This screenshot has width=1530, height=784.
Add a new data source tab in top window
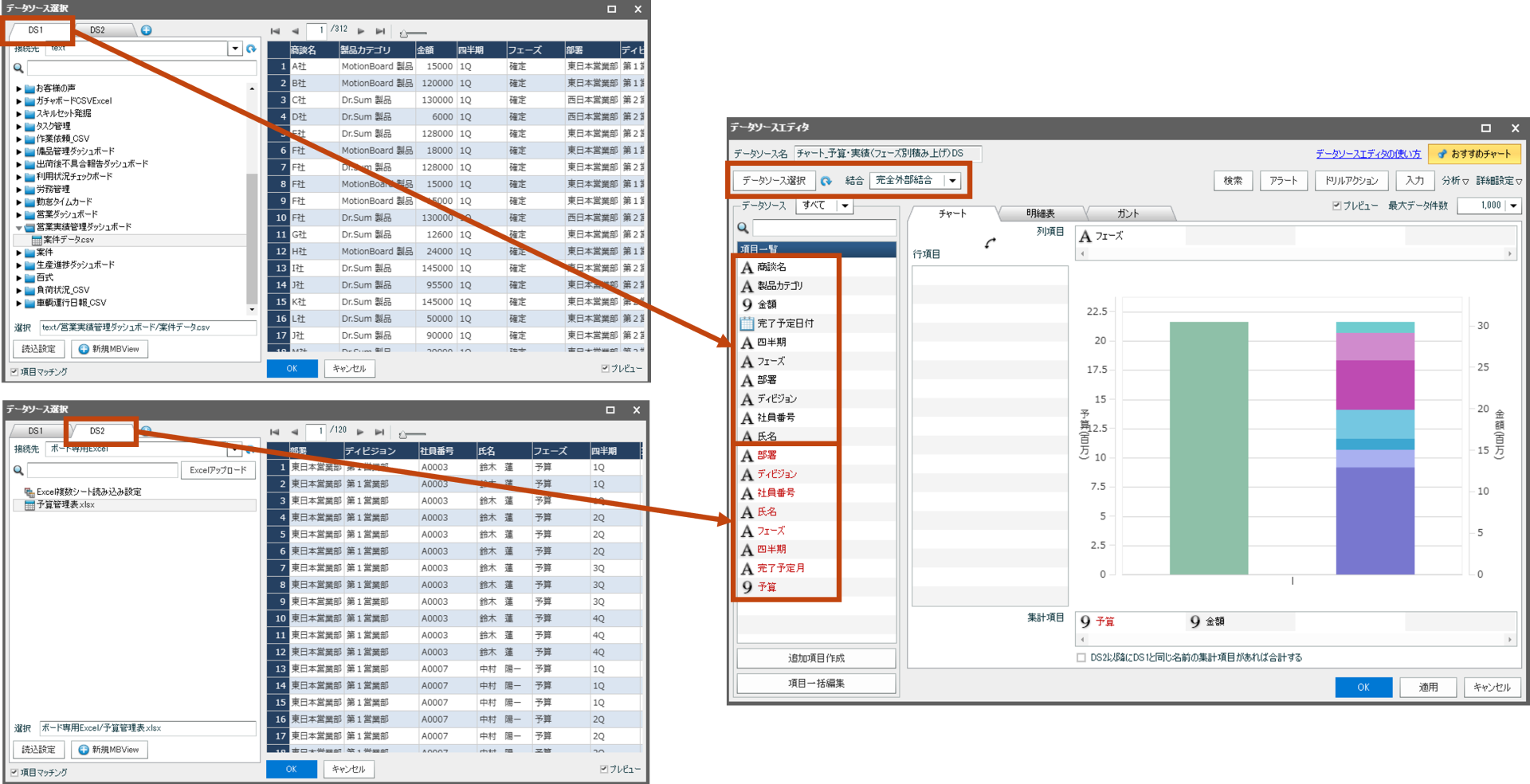[147, 30]
